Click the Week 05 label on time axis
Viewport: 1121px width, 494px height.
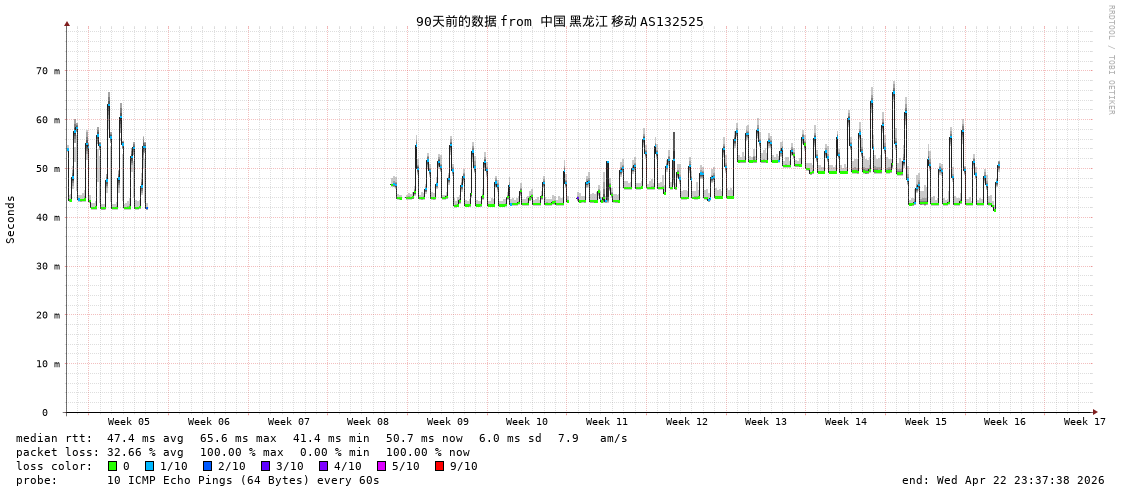(x=129, y=422)
